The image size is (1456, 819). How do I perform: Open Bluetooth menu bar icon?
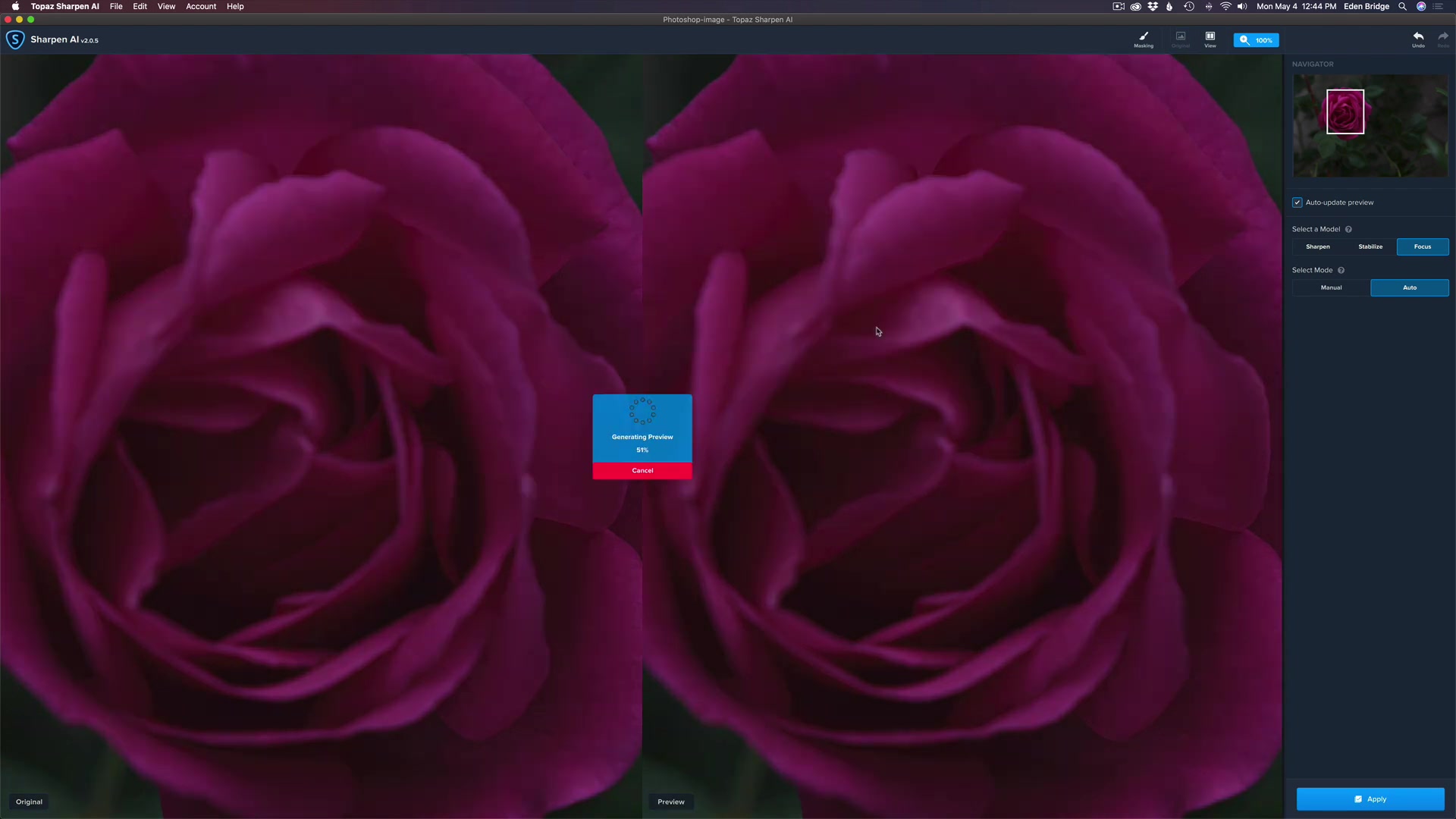[1209, 6]
